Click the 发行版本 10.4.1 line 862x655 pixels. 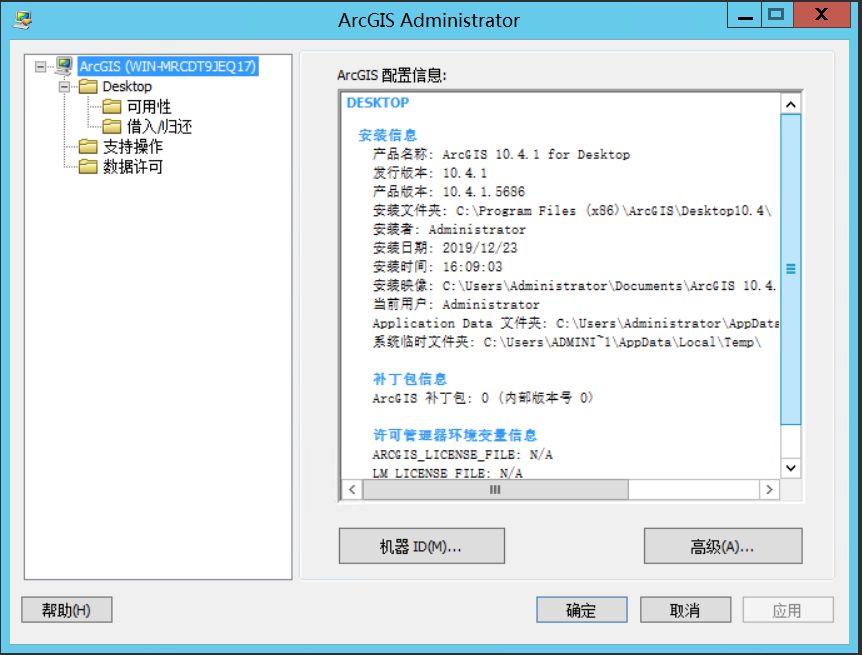click(x=430, y=173)
